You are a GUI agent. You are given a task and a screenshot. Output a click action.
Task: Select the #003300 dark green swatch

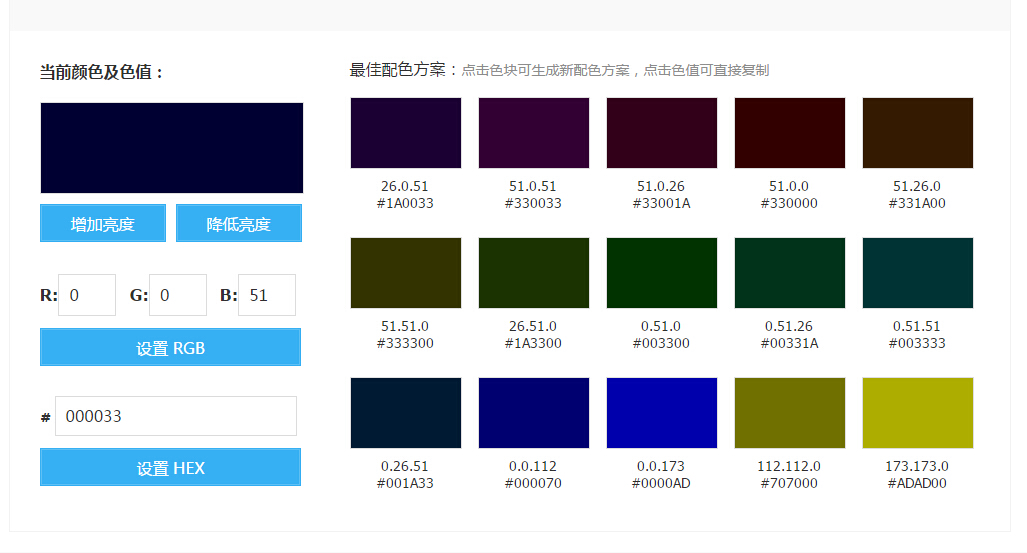pyautogui.click(x=662, y=273)
